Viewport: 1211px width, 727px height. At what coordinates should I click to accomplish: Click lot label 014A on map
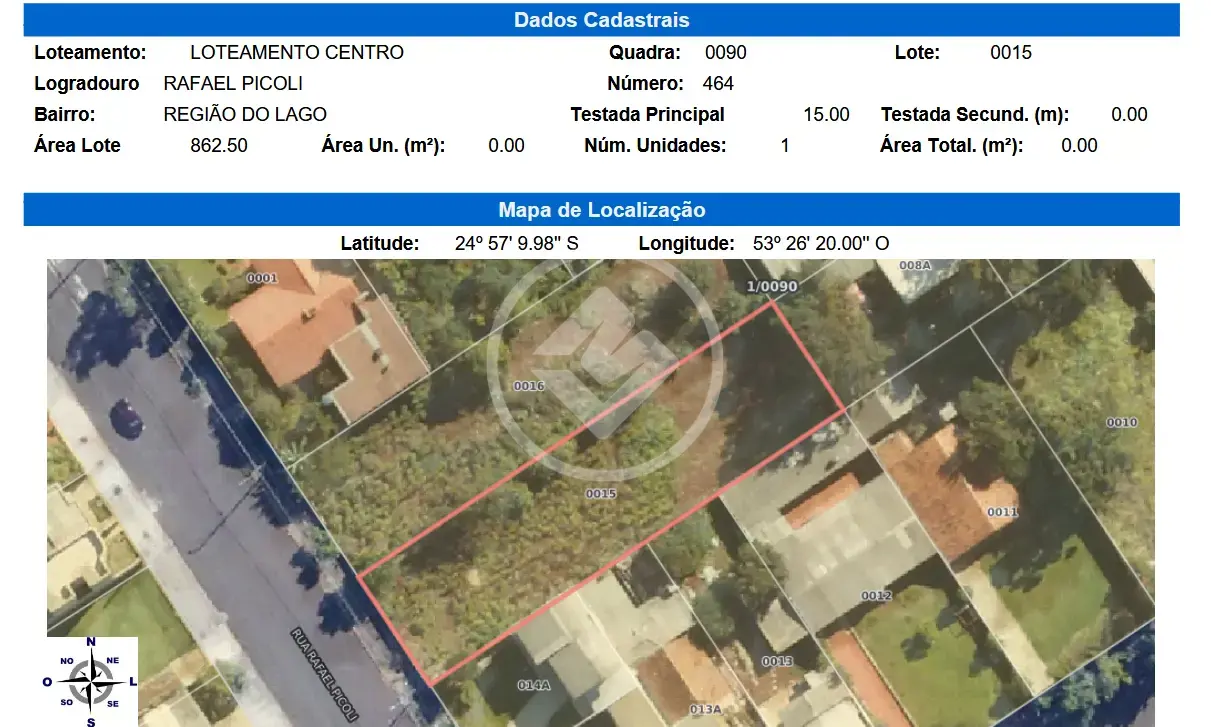coord(534,685)
